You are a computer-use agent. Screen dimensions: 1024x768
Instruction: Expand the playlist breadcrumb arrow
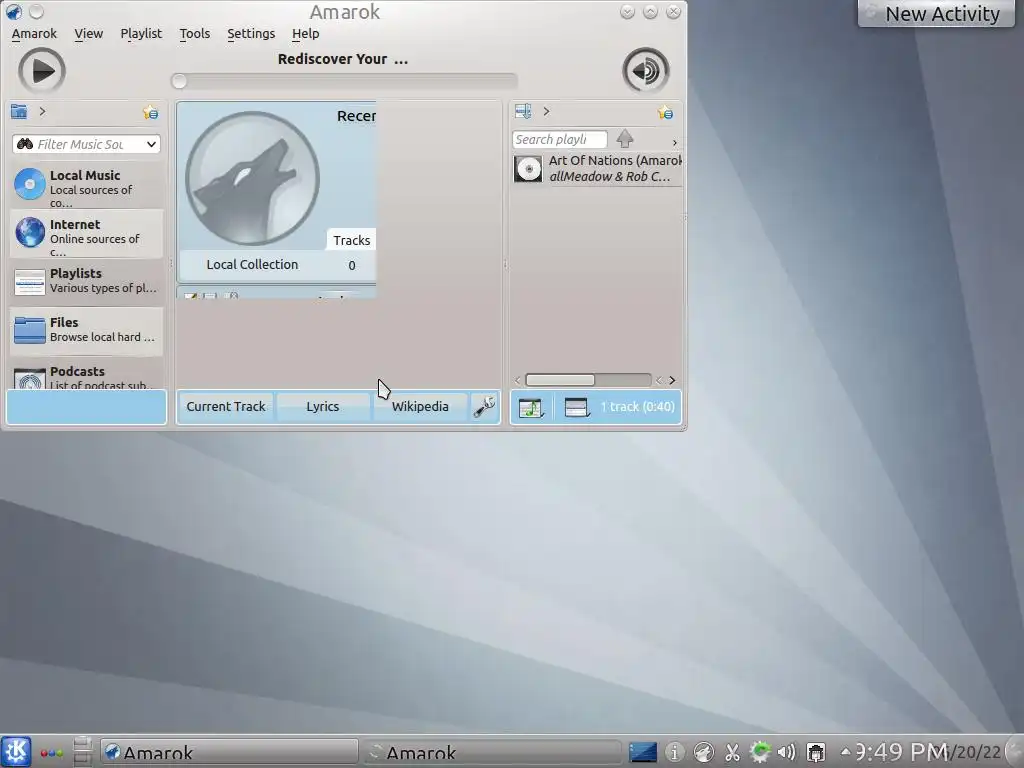[547, 112]
